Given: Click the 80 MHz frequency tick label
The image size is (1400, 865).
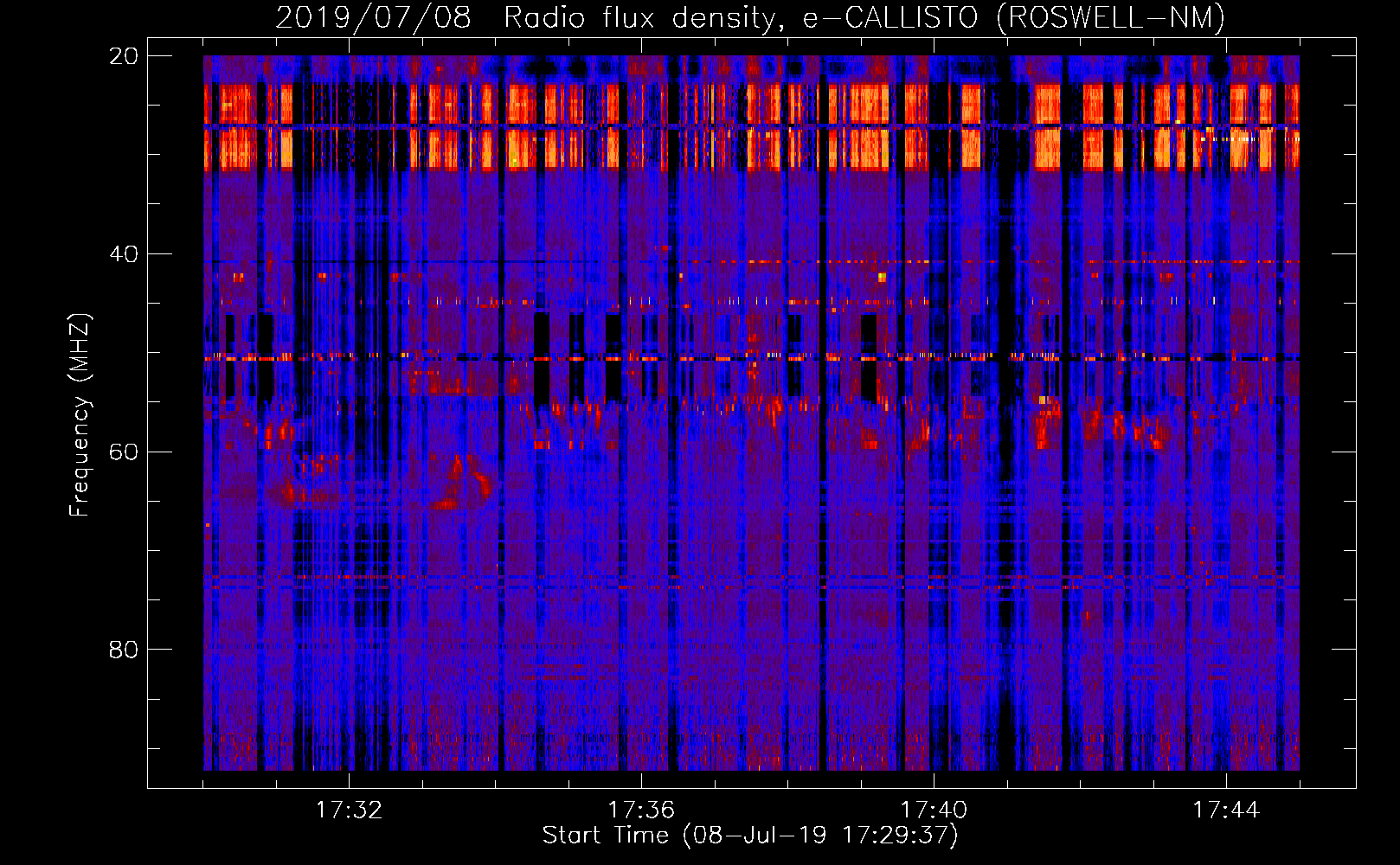Looking at the screenshot, I should click(x=123, y=650).
